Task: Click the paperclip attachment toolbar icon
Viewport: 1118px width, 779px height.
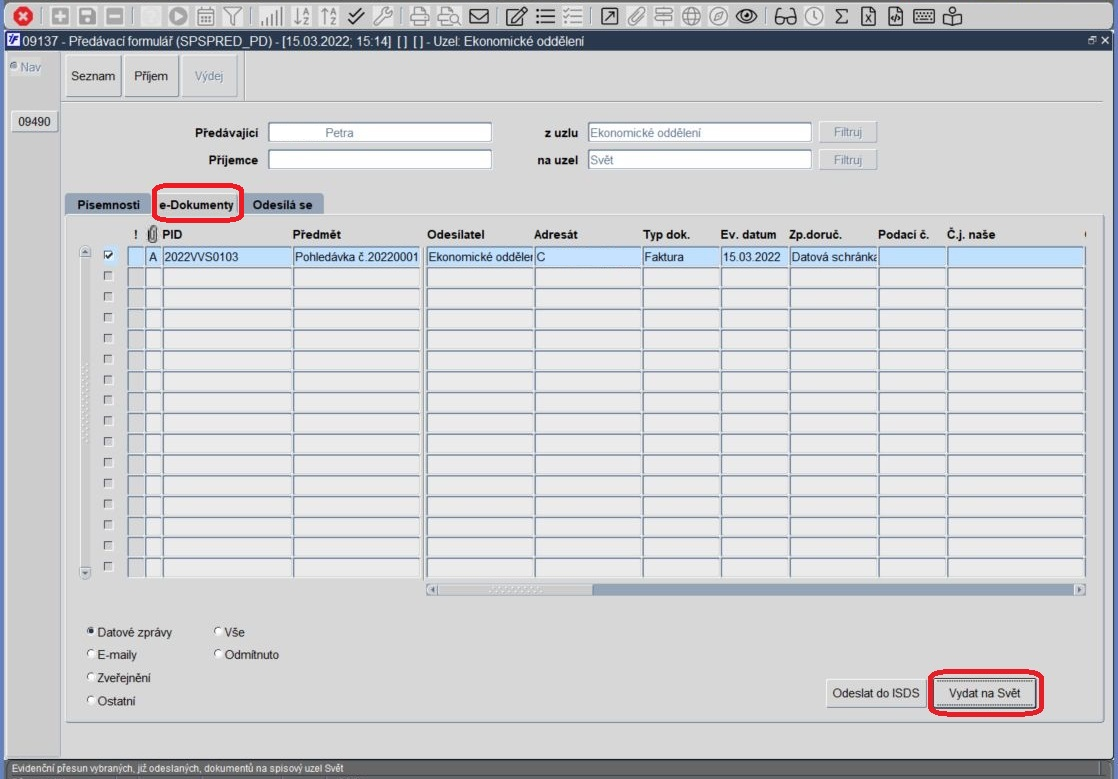Action: [x=636, y=16]
